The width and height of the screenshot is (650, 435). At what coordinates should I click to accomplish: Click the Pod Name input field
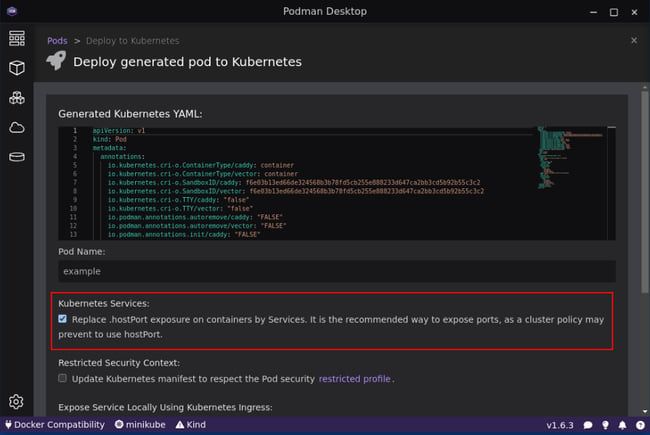pos(336,271)
